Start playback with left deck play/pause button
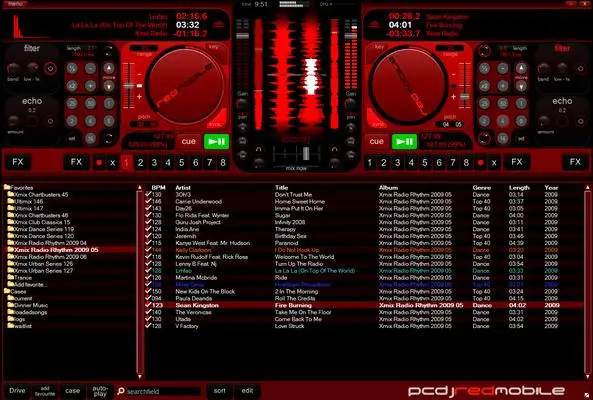Image resolution: width=593 pixels, height=400 pixels. click(x=216, y=141)
